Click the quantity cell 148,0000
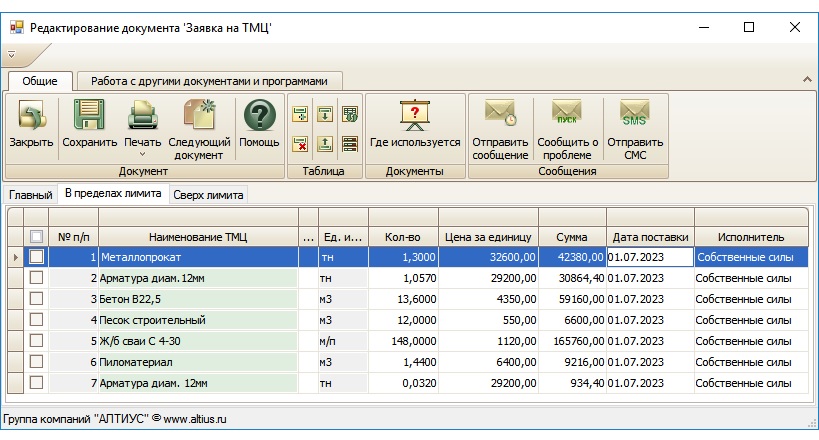The height and width of the screenshot is (440, 819). point(403,341)
